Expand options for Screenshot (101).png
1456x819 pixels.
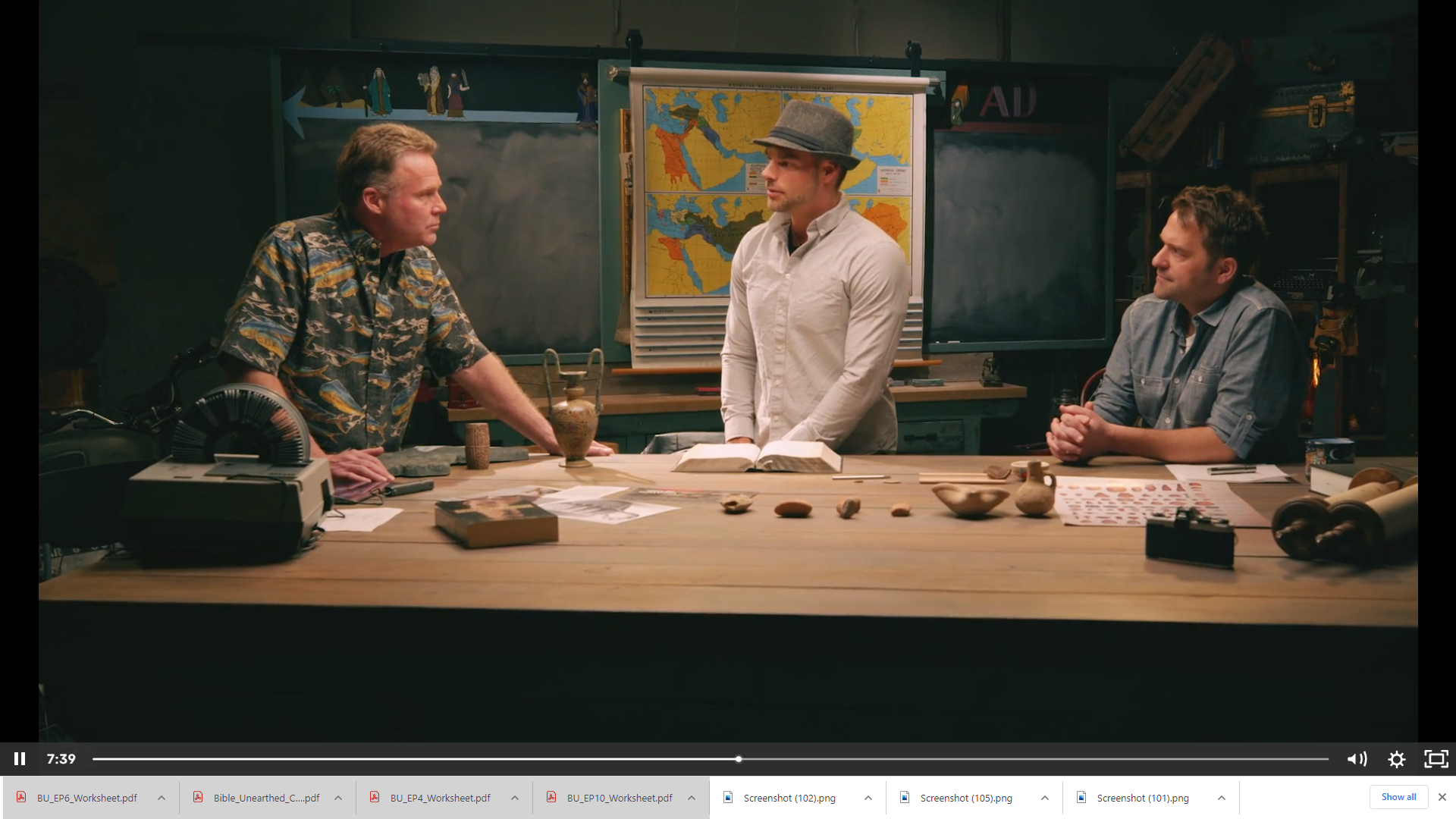click(1222, 798)
